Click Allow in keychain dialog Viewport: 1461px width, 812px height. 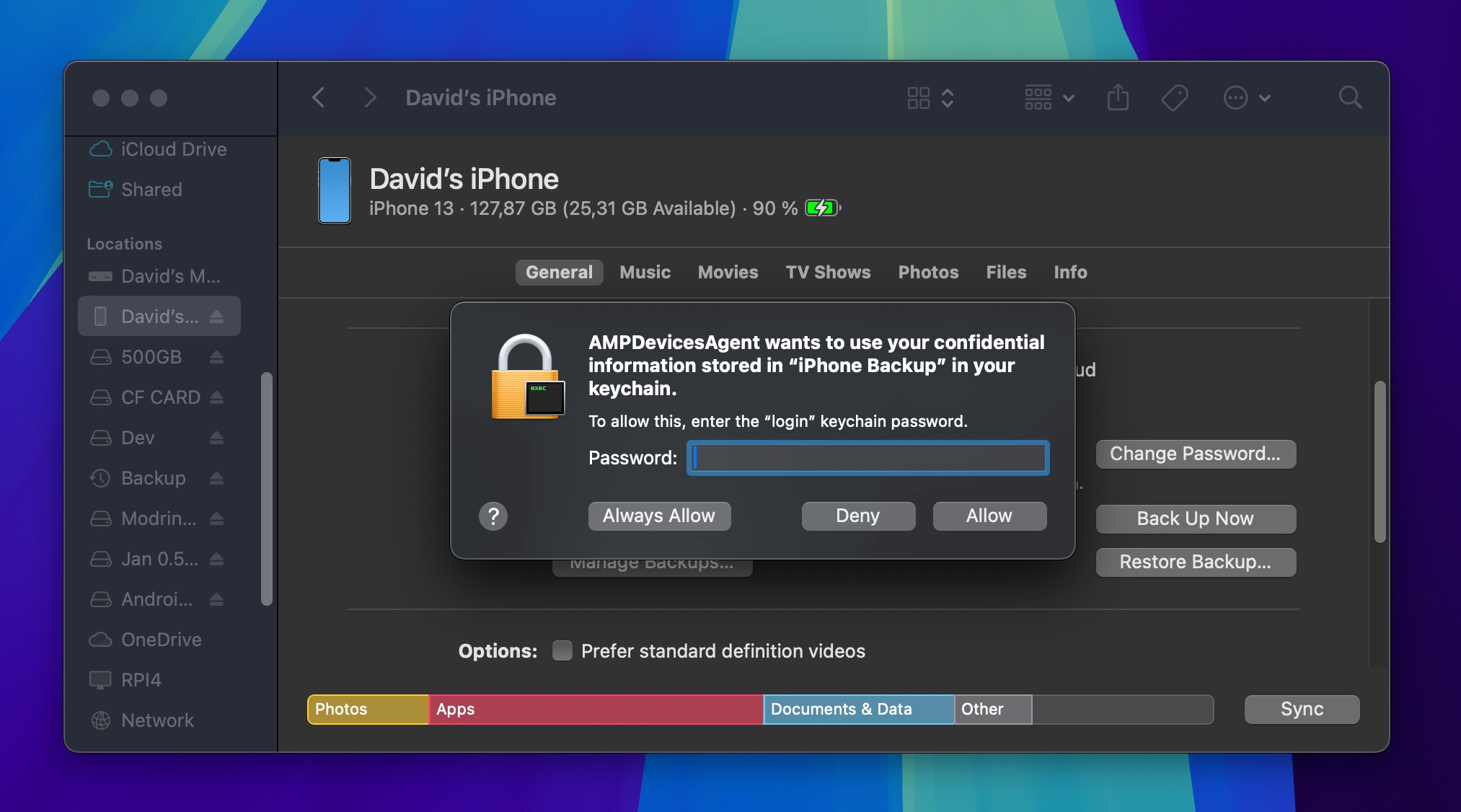pyautogui.click(x=989, y=516)
